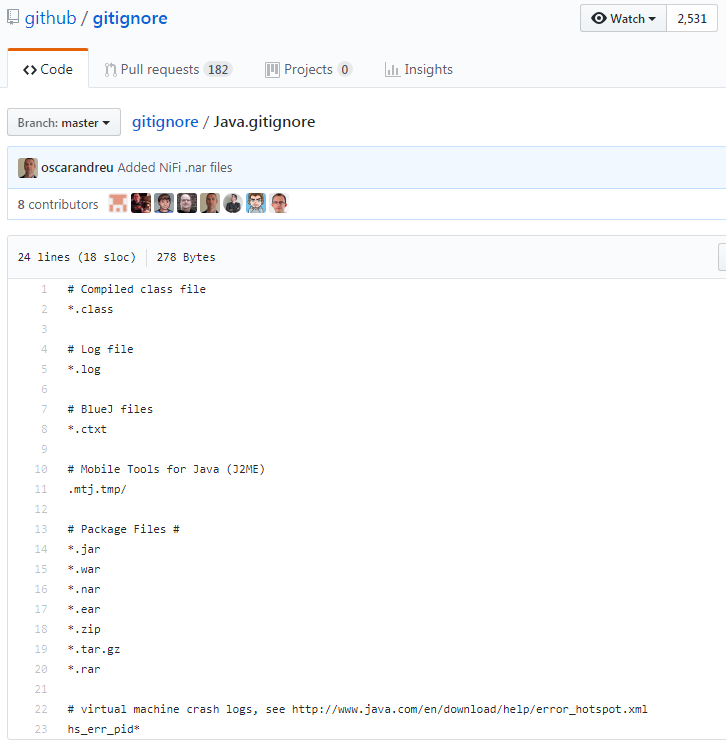Image resolution: width=726 pixels, height=750 pixels.
Task: Expand the Branch: master selector
Action: click(x=64, y=123)
